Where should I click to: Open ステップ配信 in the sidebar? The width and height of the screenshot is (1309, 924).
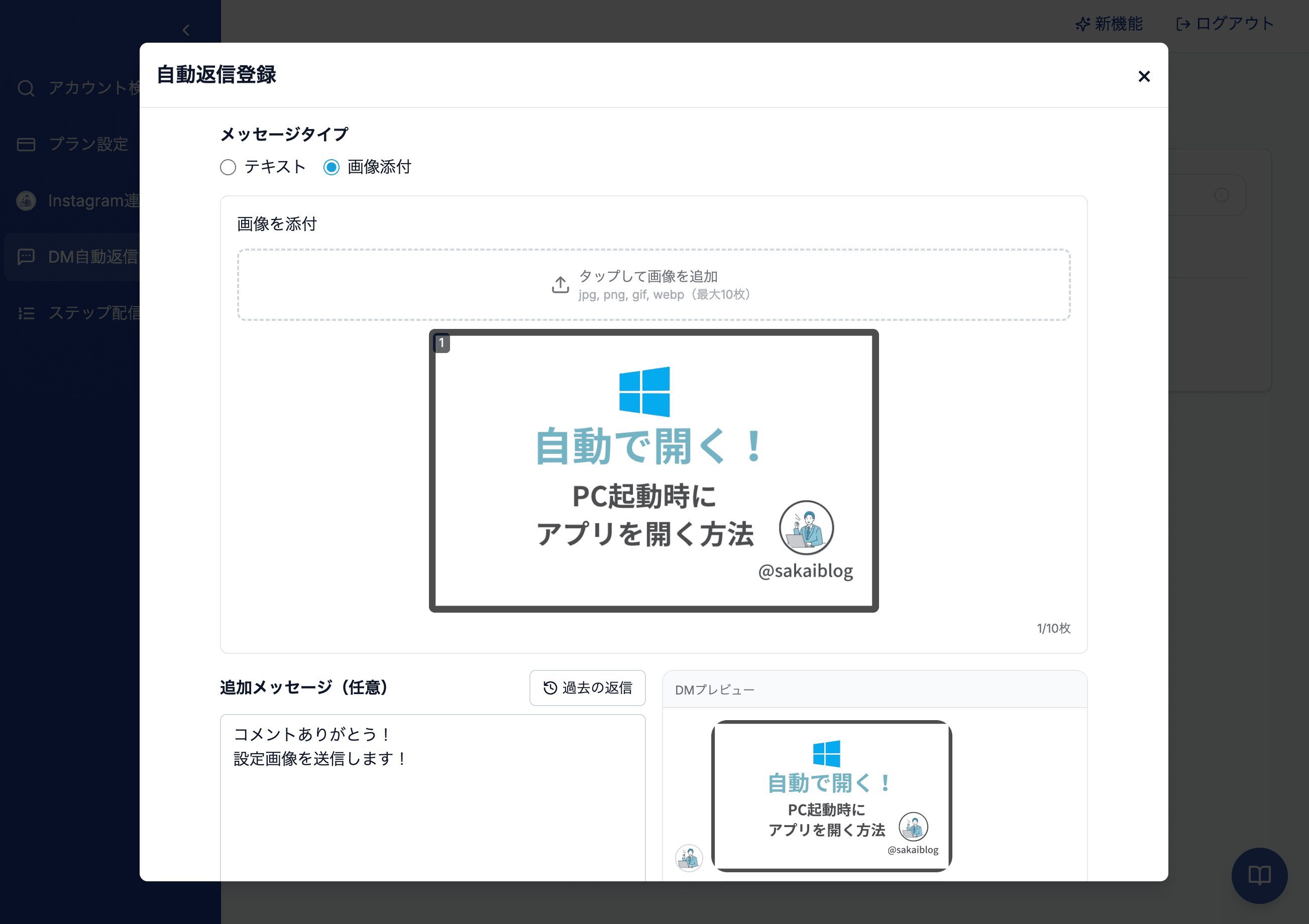click(x=72, y=313)
